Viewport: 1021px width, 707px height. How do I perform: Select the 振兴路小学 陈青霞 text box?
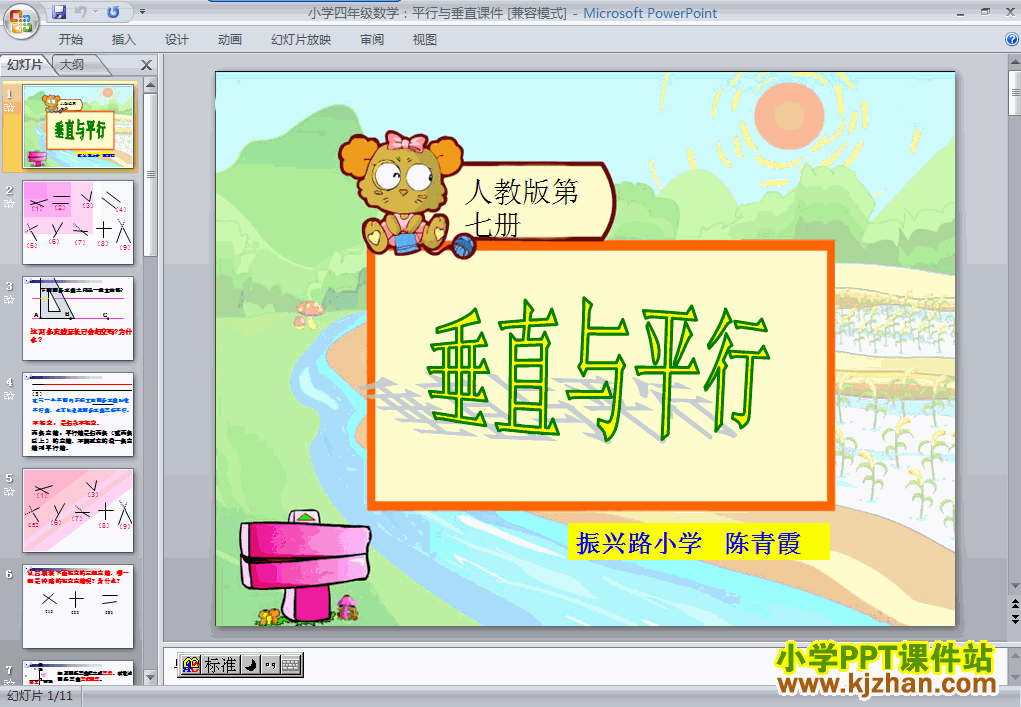point(698,542)
